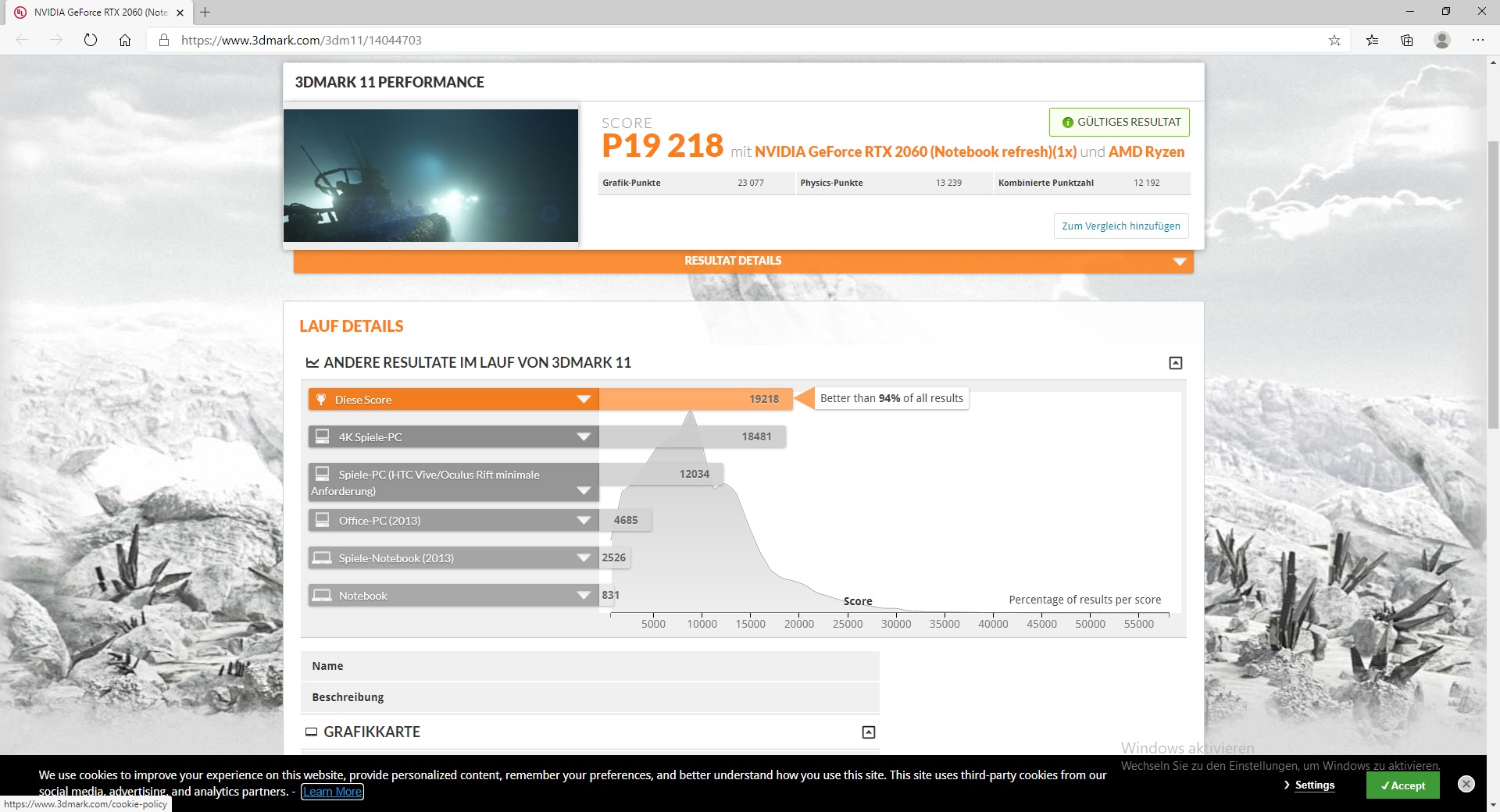Open browser settings and more menu
Screen dimensions: 1500x812
[x=1477, y=40]
